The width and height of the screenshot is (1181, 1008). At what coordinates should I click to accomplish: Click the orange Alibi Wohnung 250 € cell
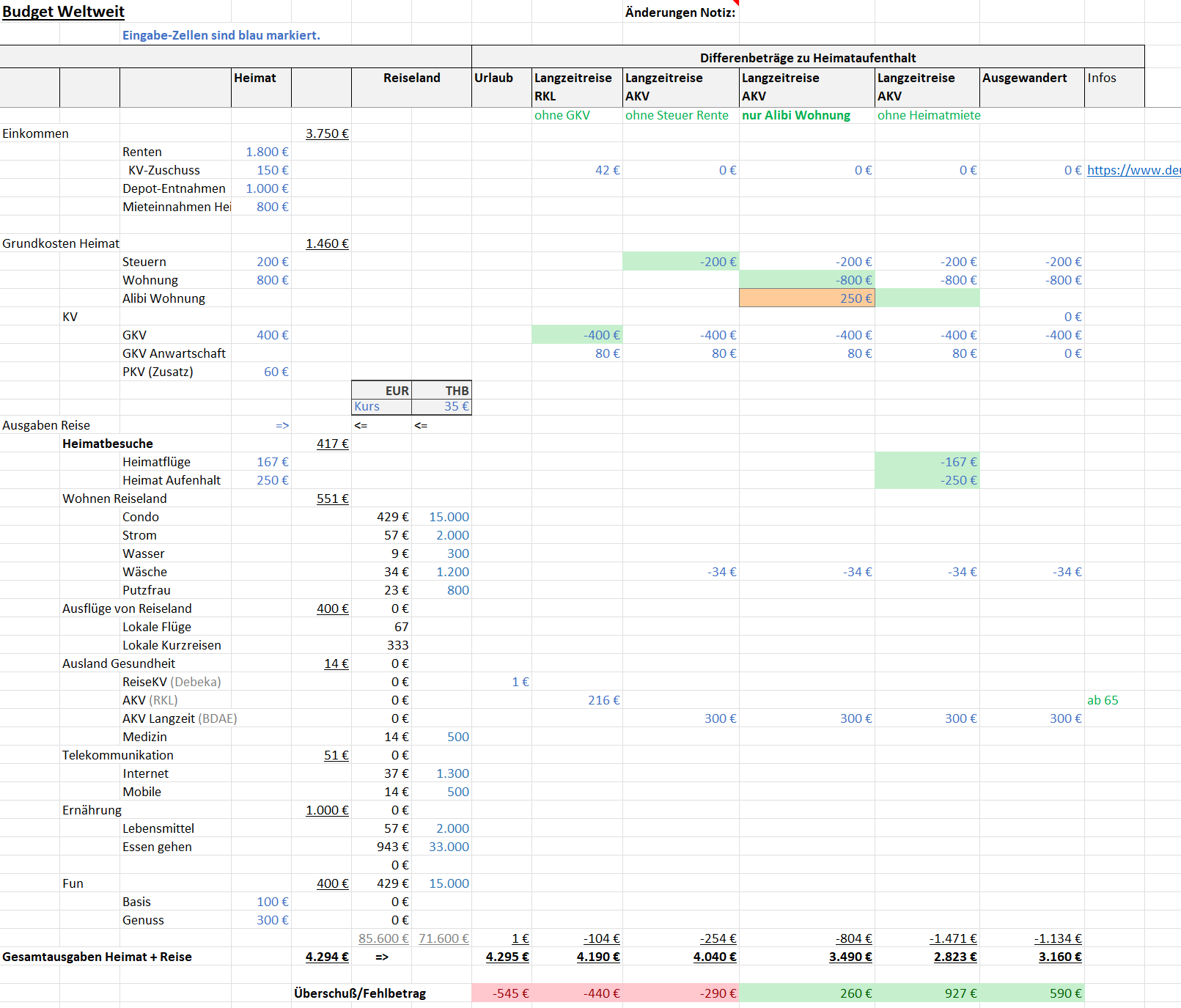tap(806, 298)
